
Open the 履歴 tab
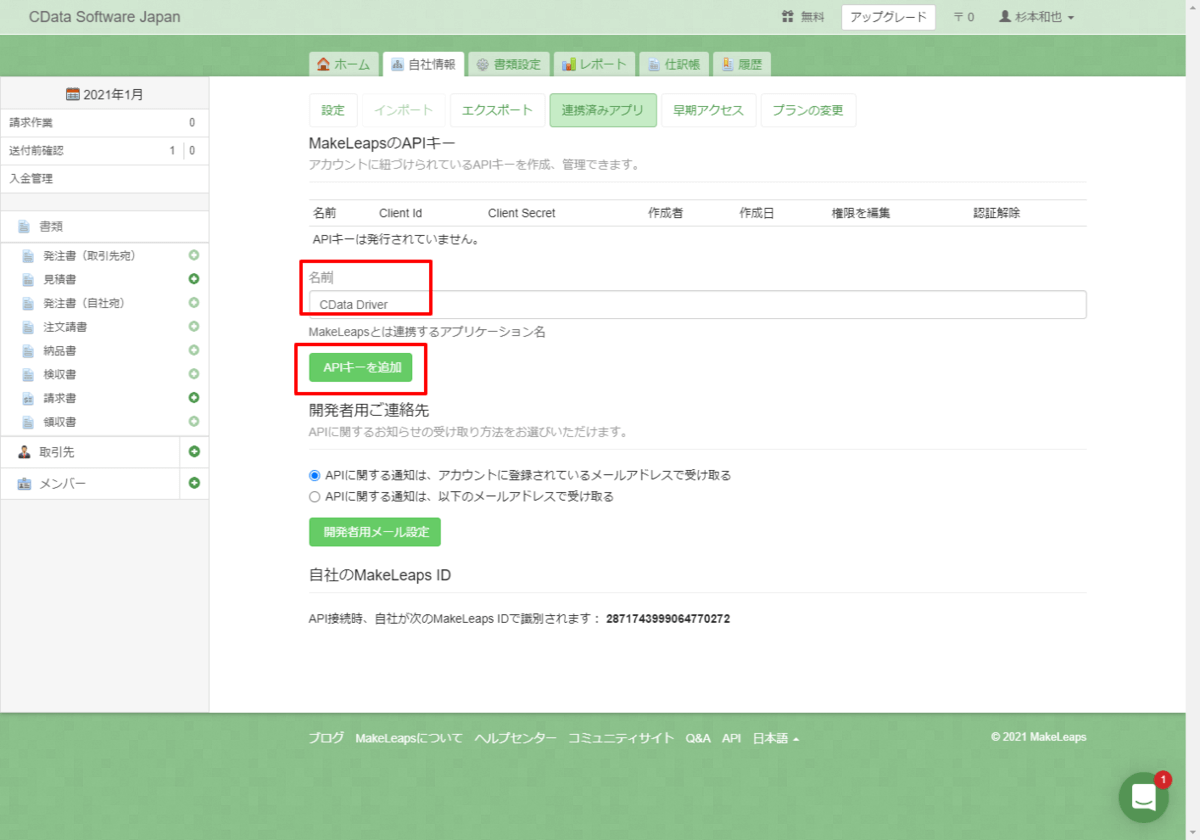[742, 64]
